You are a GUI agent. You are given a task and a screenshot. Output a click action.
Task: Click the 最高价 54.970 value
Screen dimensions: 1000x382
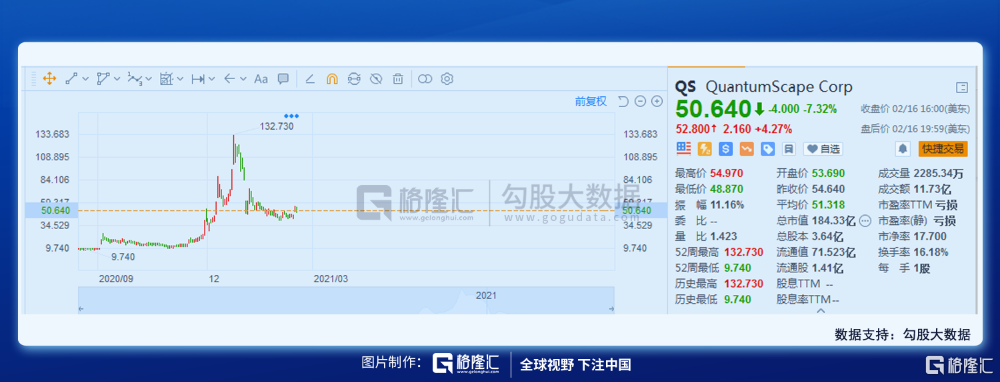(x=726, y=173)
